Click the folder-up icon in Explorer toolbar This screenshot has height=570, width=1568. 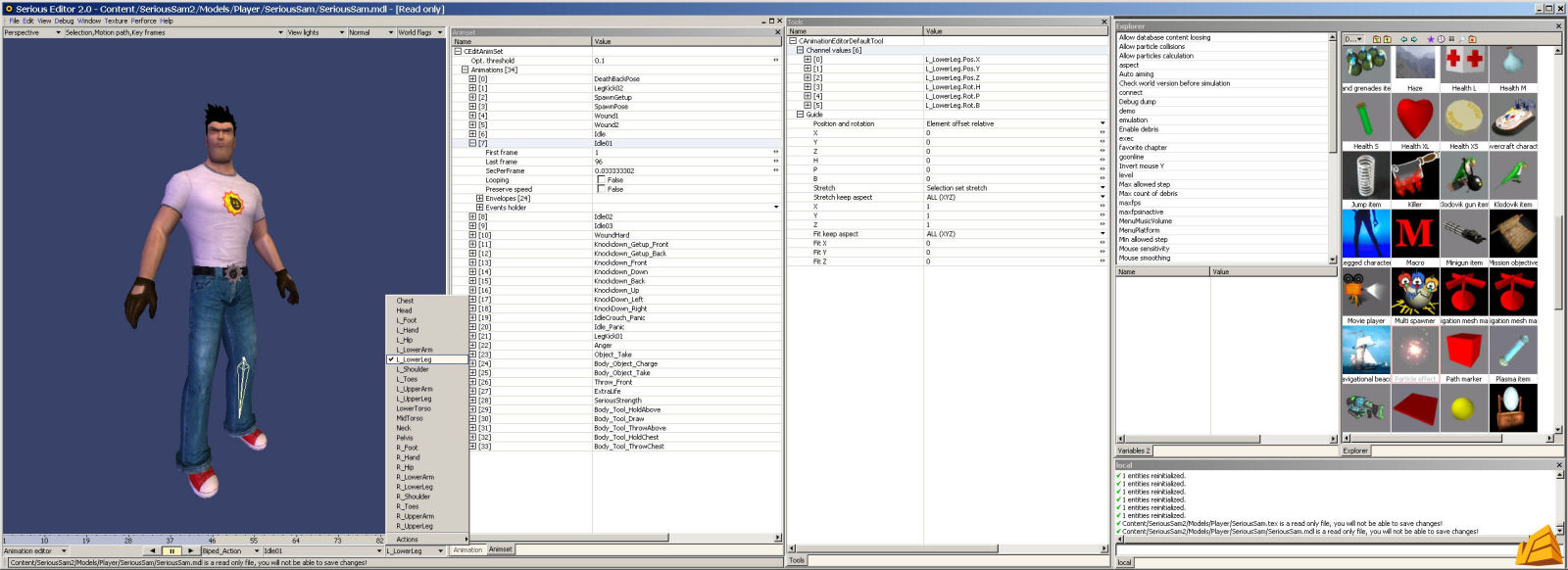click(x=1387, y=39)
